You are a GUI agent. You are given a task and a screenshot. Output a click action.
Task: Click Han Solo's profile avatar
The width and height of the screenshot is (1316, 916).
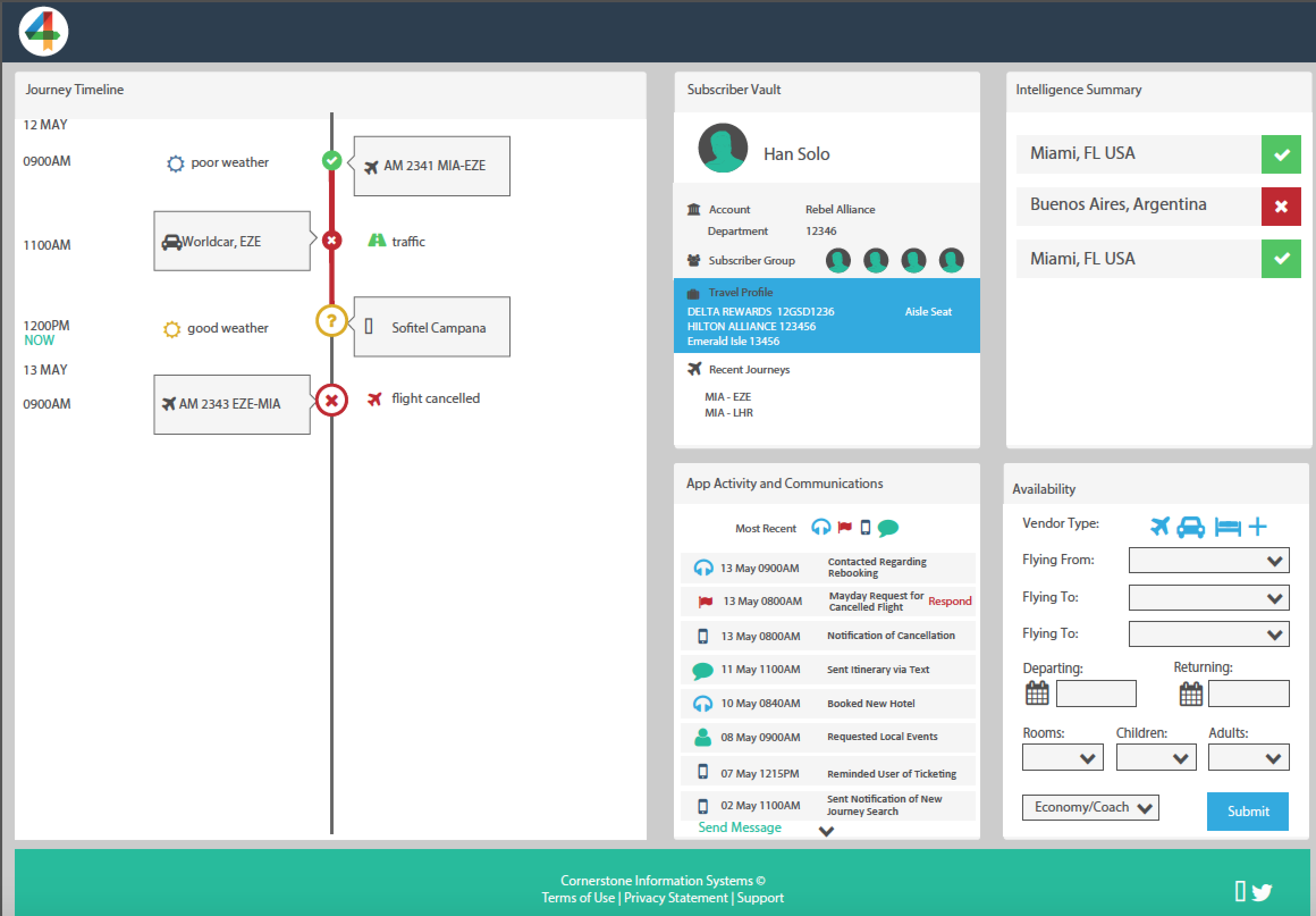722,148
